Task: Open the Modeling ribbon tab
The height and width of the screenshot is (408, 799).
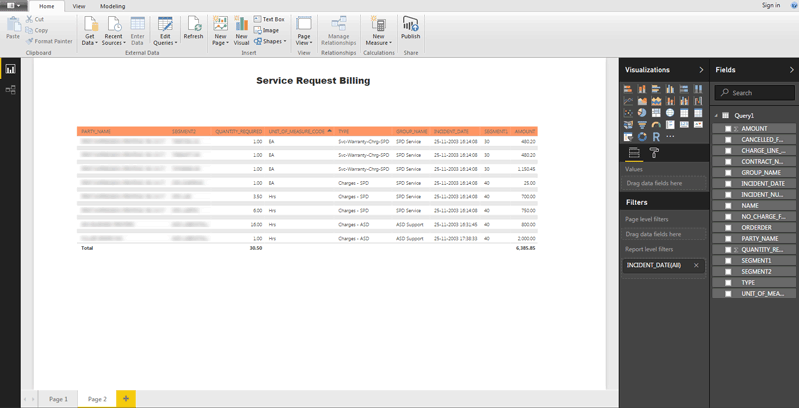Action: coord(113,6)
